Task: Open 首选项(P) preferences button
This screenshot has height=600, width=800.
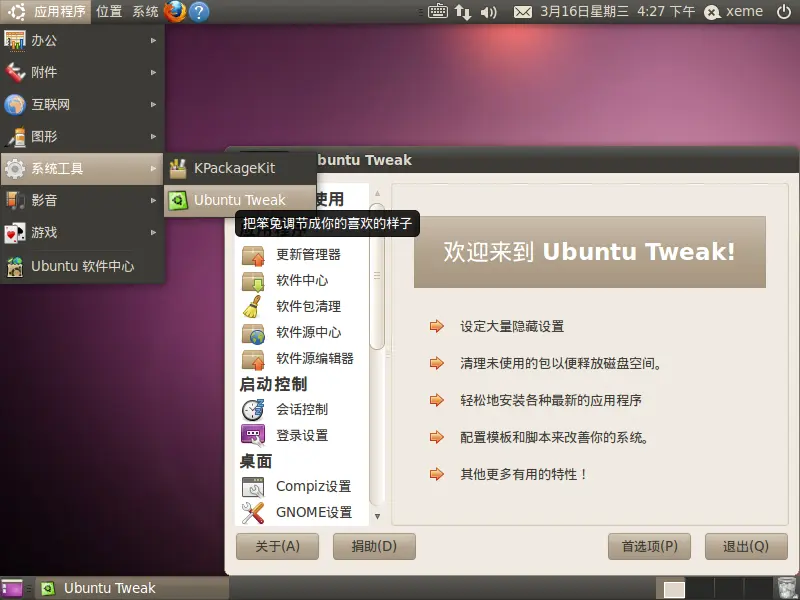Action: (x=649, y=546)
